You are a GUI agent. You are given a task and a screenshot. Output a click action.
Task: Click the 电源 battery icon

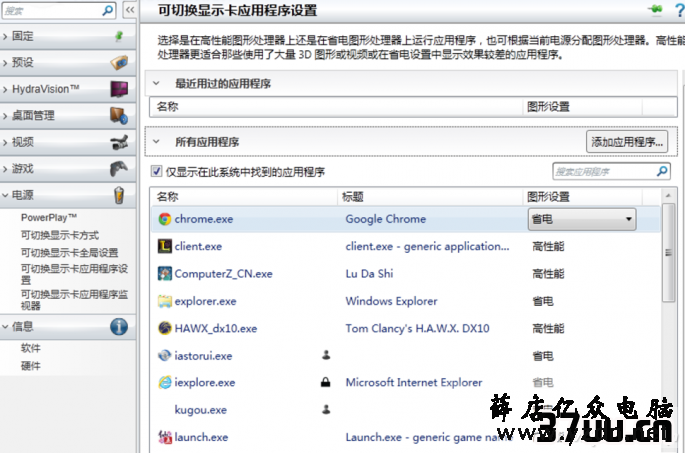click(x=119, y=195)
